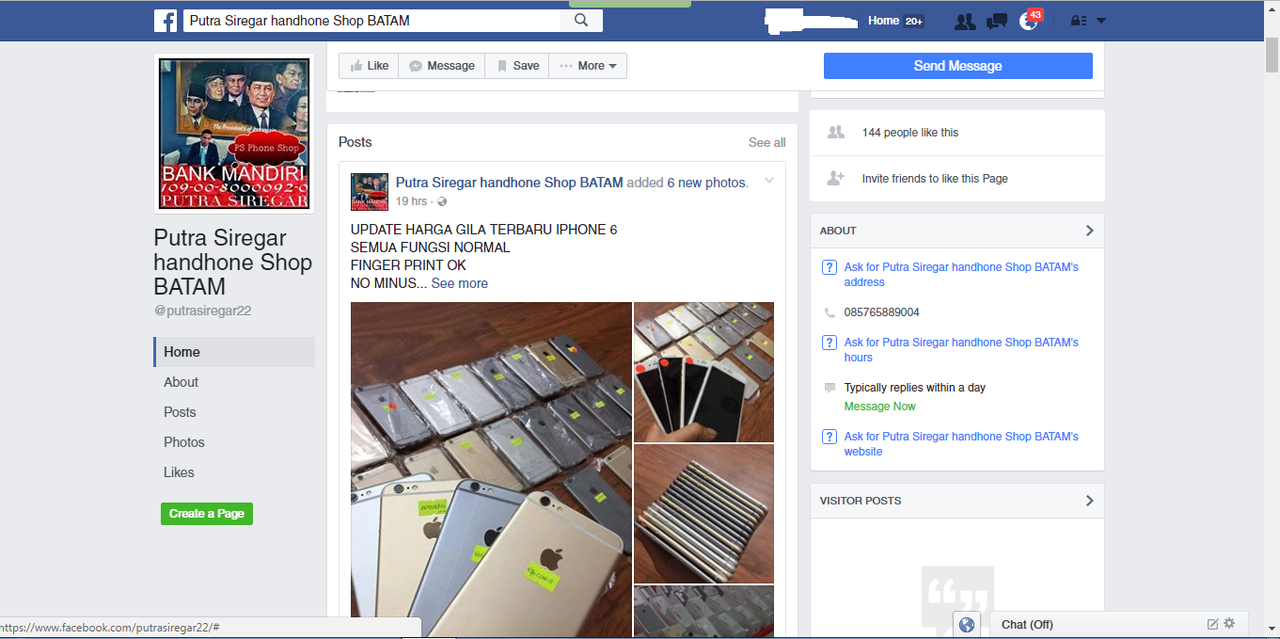
Task: Open the post options chevron menu
Action: (769, 181)
